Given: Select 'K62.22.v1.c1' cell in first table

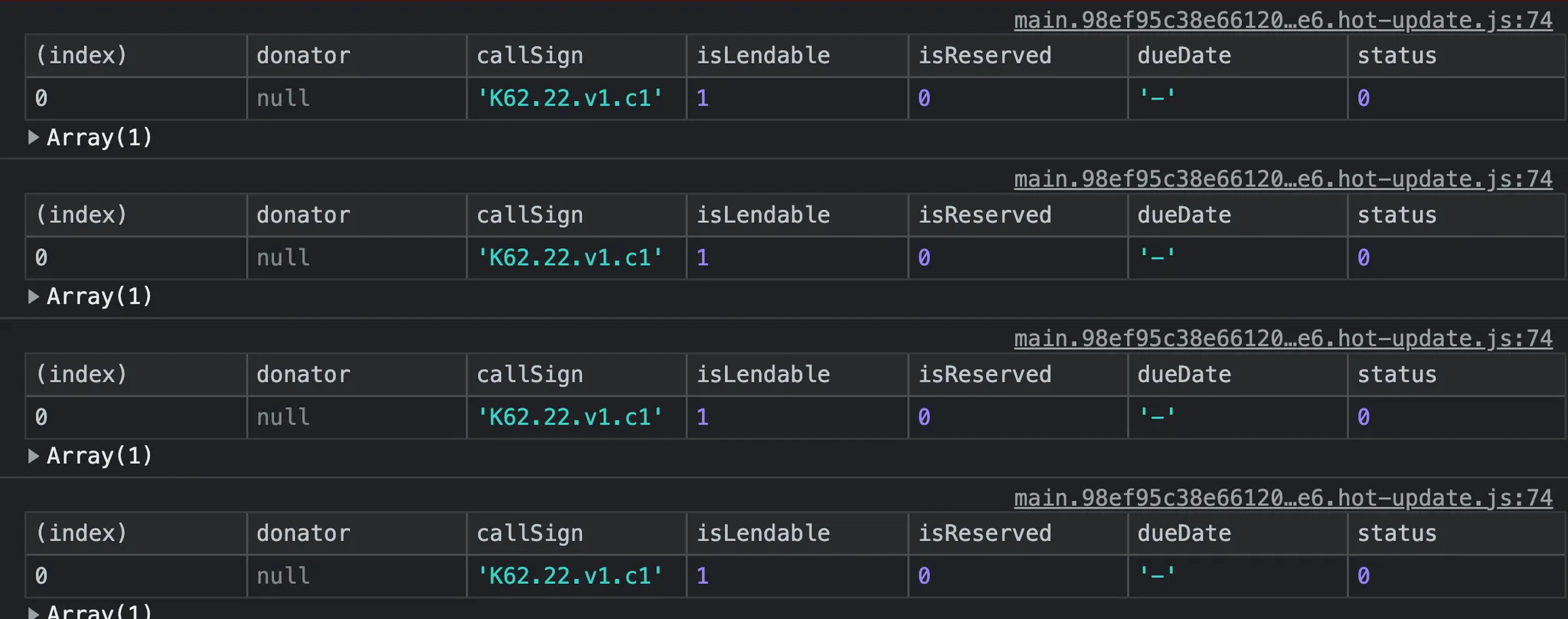Looking at the screenshot, I should coord(570,98).
